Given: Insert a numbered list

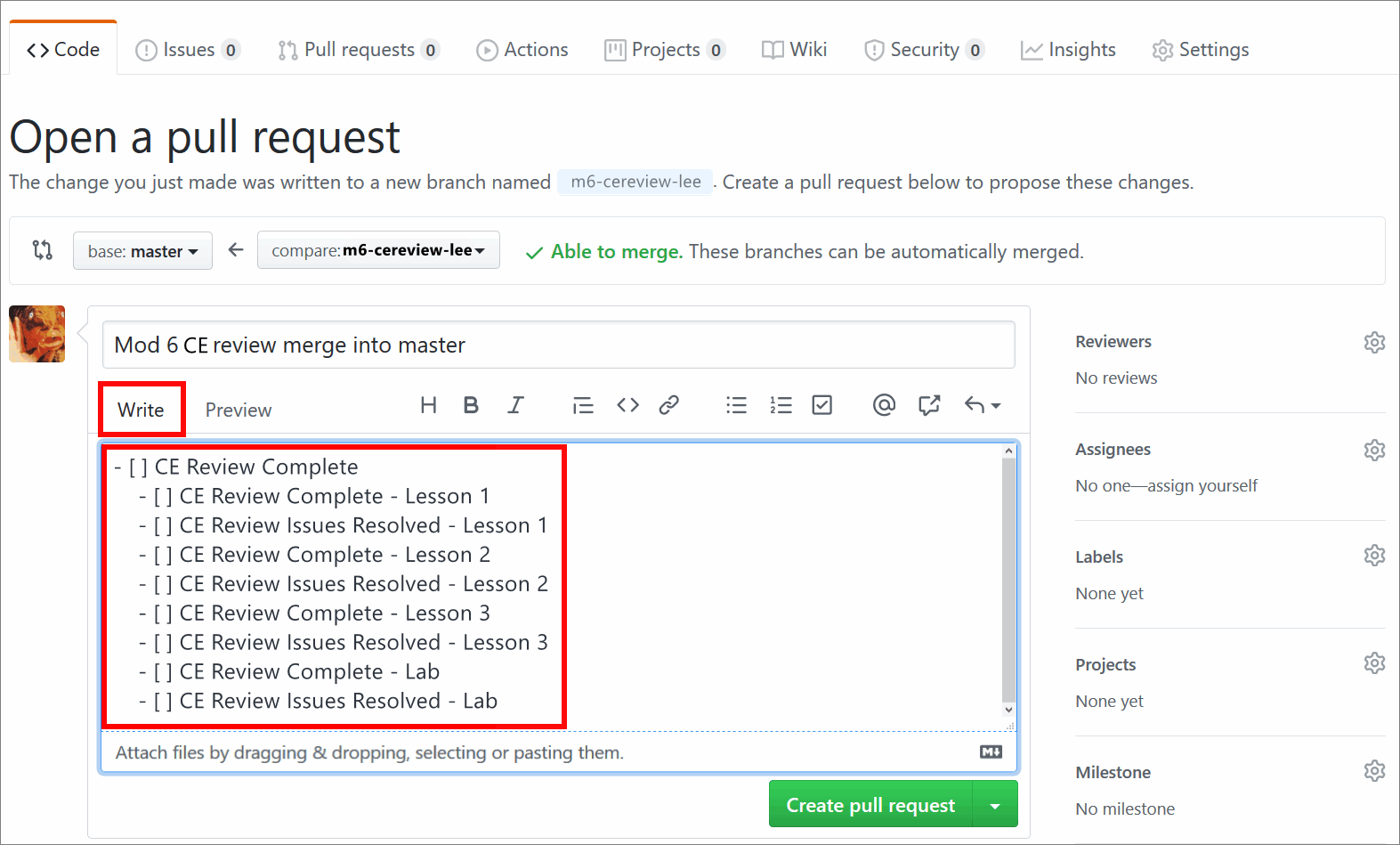Looking at the screenshot, I should [x=781, y=405].
